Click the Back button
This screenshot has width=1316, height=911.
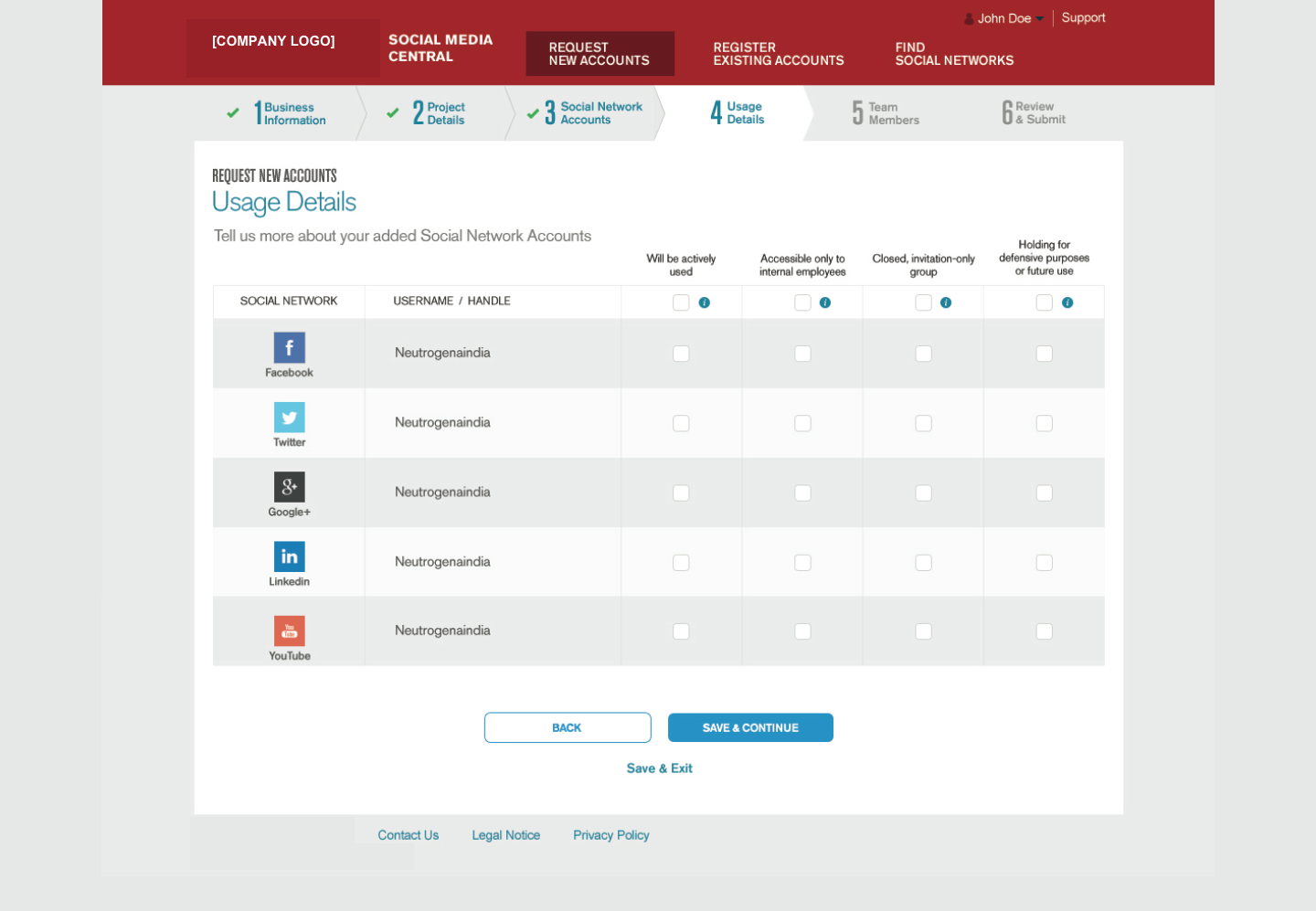(568, 727)
